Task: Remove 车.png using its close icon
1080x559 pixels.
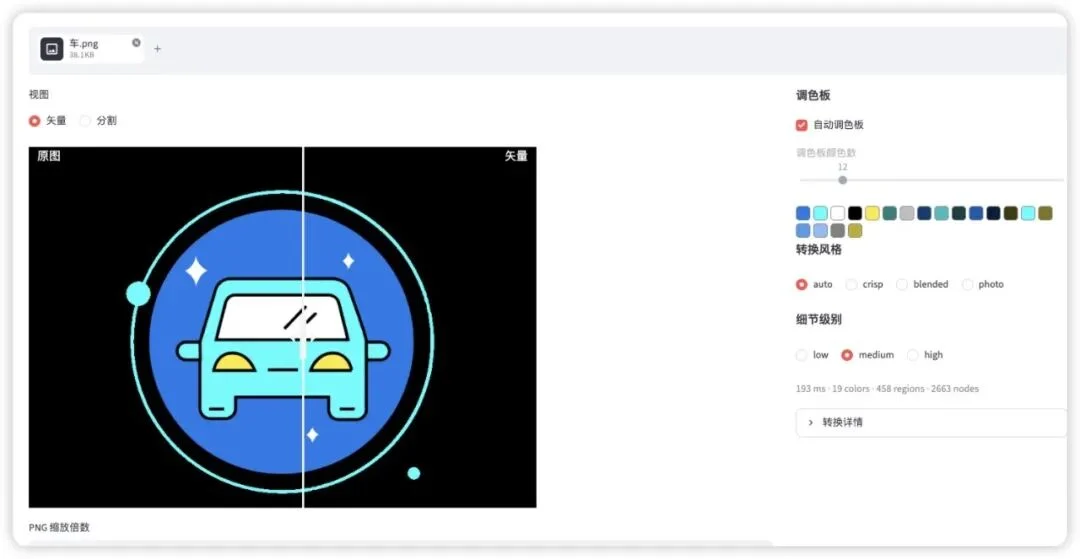Action: tap(136, 43)
